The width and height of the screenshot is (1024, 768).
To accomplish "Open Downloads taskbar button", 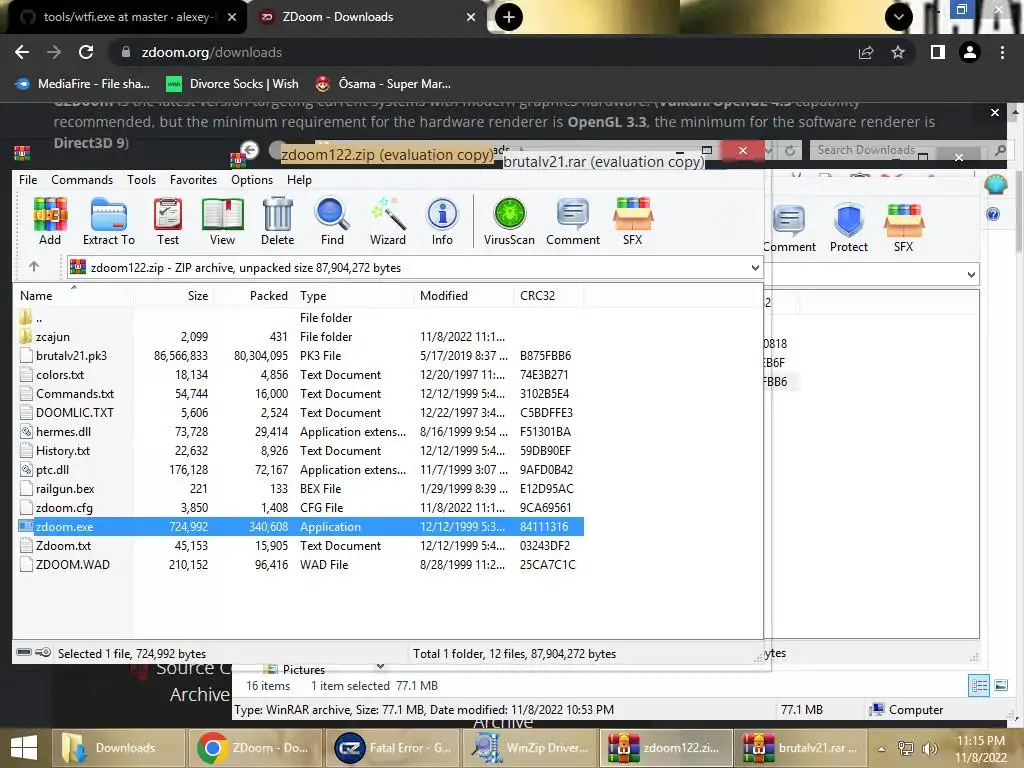I will [x=118, y=748].
